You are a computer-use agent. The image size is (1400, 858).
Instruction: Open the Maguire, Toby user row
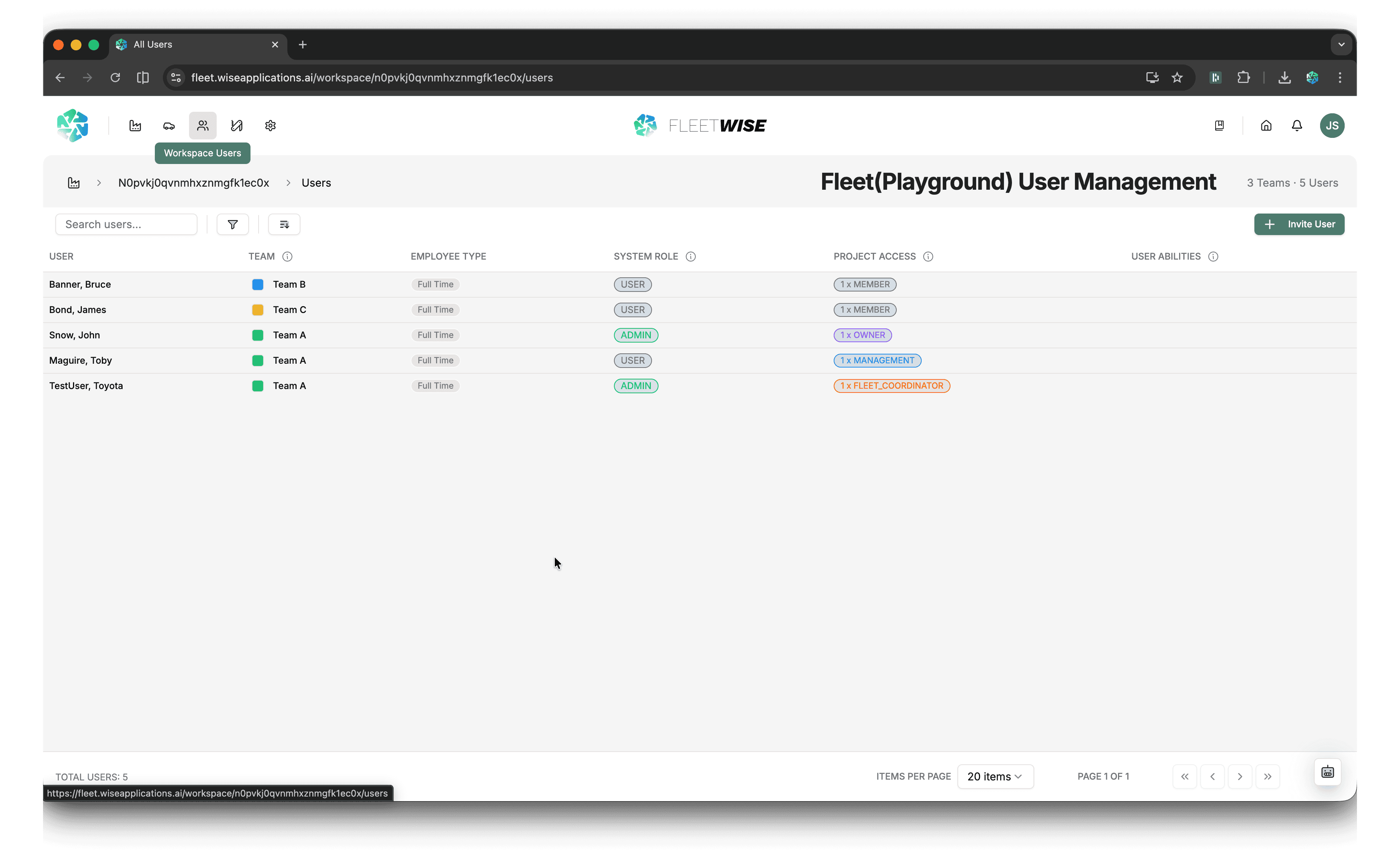tap(700, 360)
